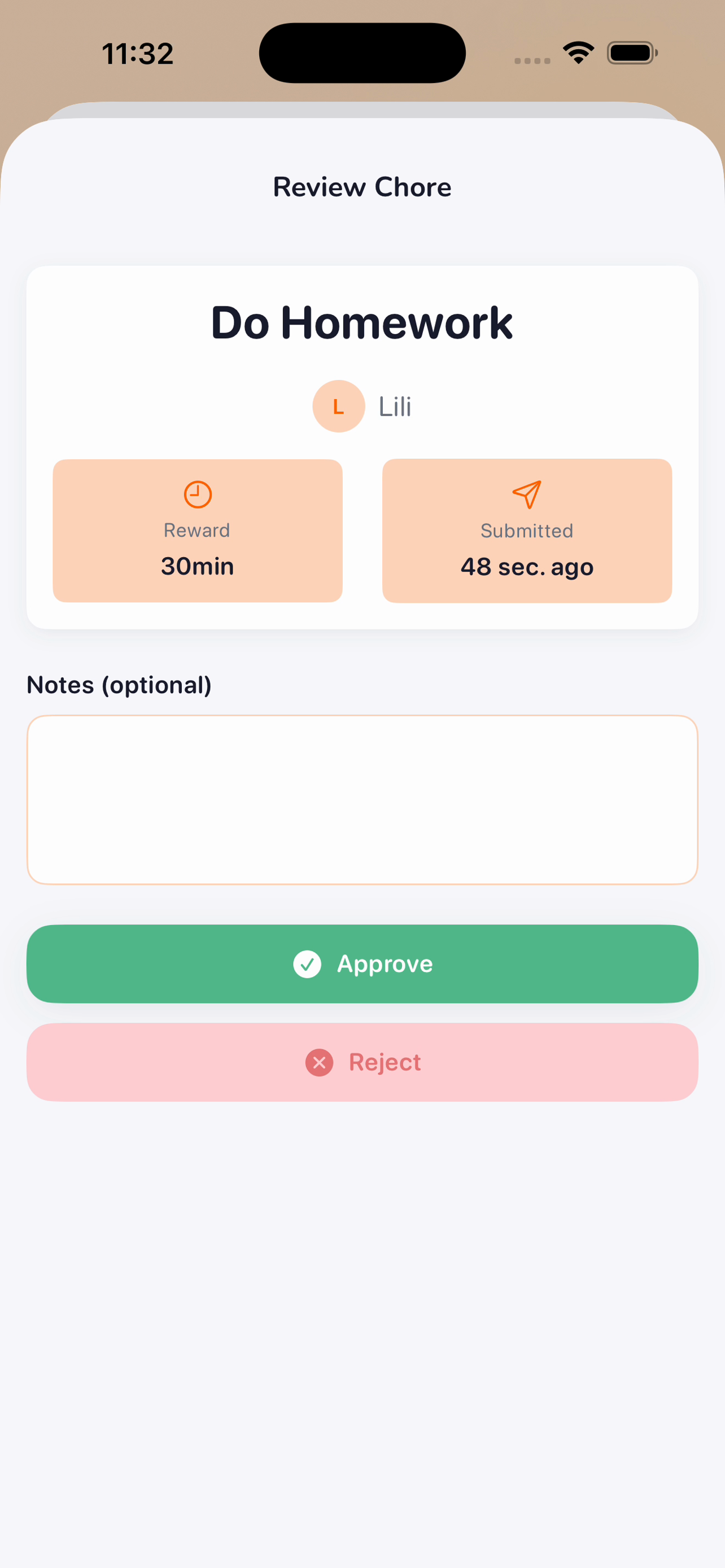Tap the Reward label text

[196, 530]
